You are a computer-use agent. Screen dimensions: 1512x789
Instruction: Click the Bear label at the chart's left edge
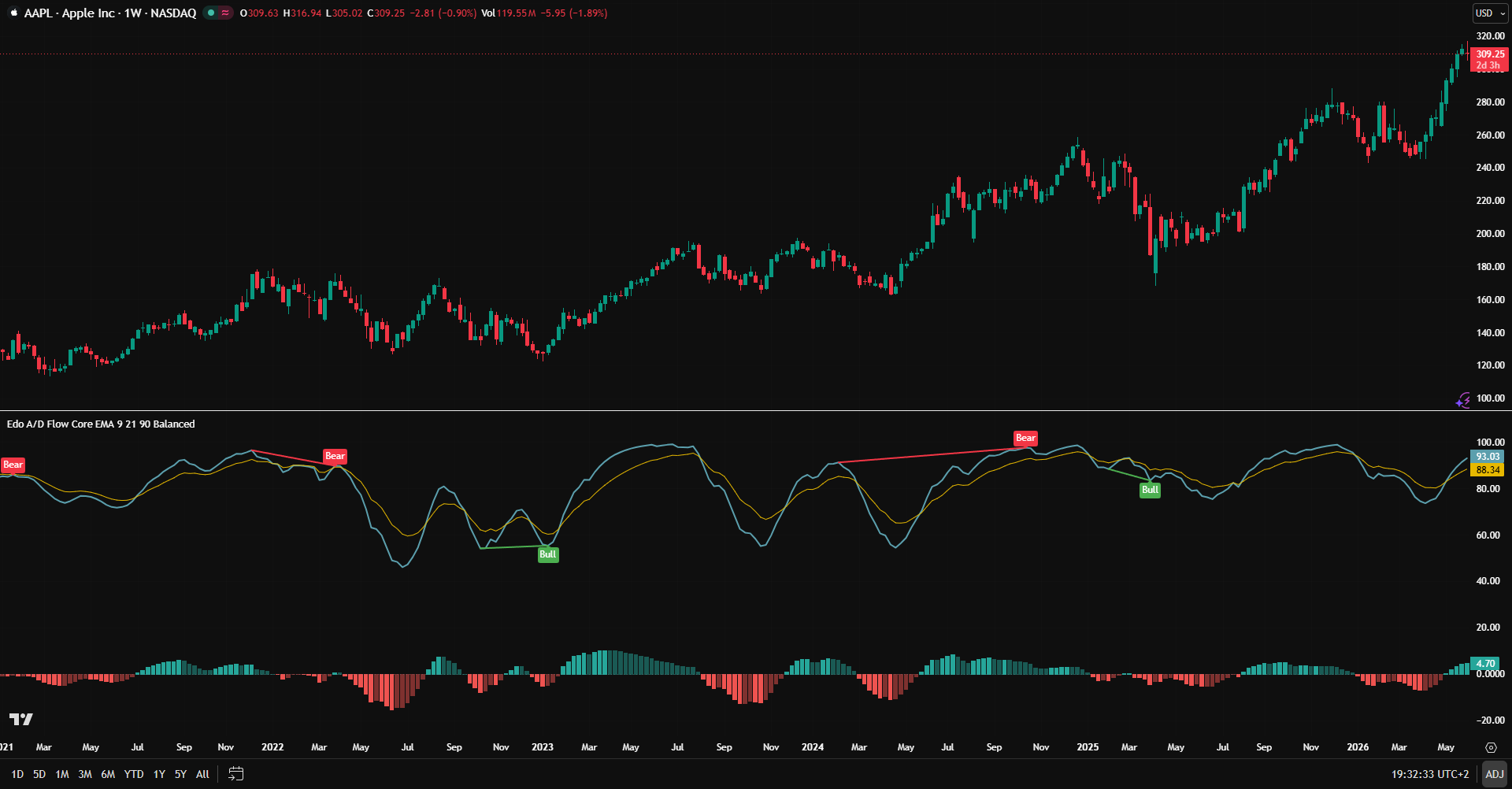(13, 465)
